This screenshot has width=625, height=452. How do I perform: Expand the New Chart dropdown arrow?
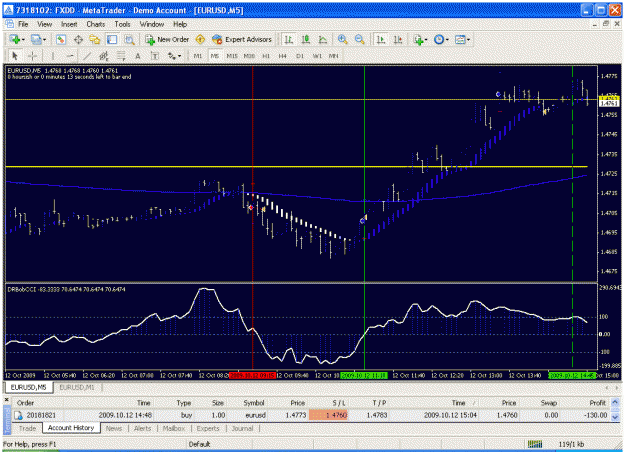(x=23, y=40)
